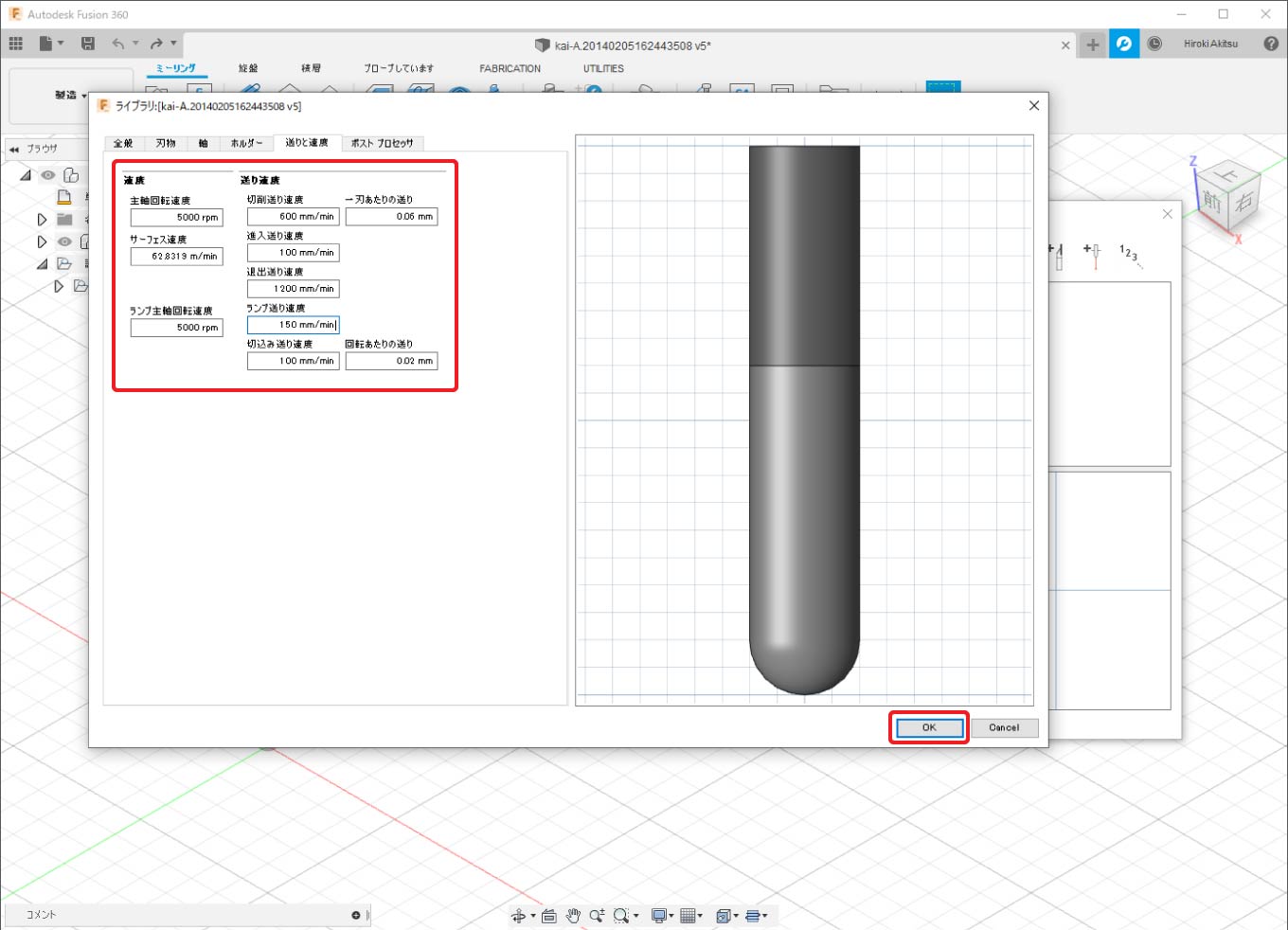Click the renumber tools 123 icon
This screenshot has width=1288, height=930.
(x=1129, y=254)
